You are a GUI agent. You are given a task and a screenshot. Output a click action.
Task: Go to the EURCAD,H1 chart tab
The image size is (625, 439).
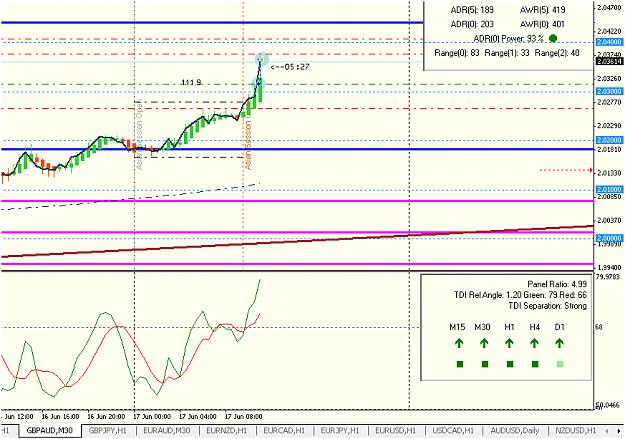pyautogui.click(x=284, y=431)
